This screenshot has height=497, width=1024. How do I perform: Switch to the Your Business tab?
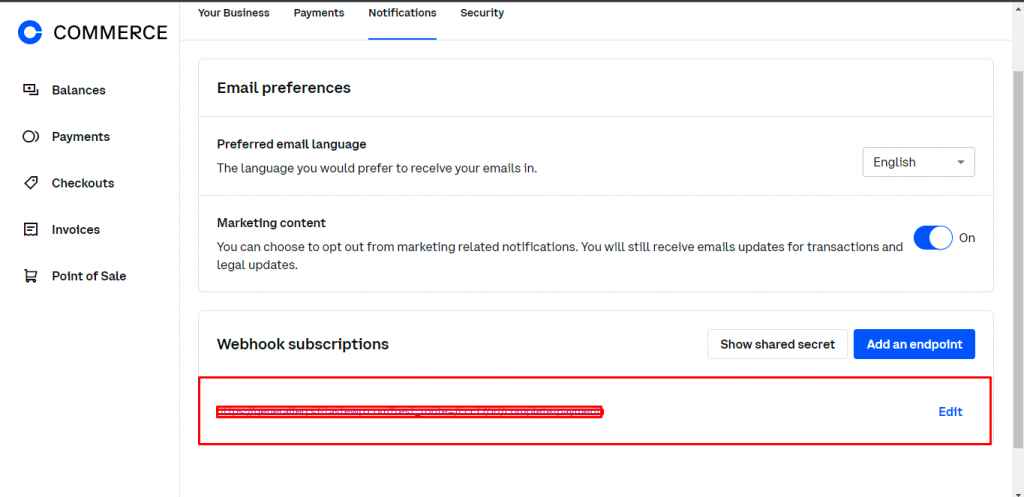pos(234,13)
